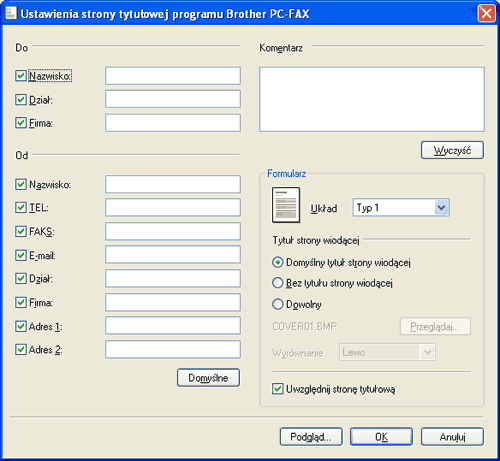Screen dimensions: 500x461
Task: Open Podgląd preview
Action: click(311, 437)
